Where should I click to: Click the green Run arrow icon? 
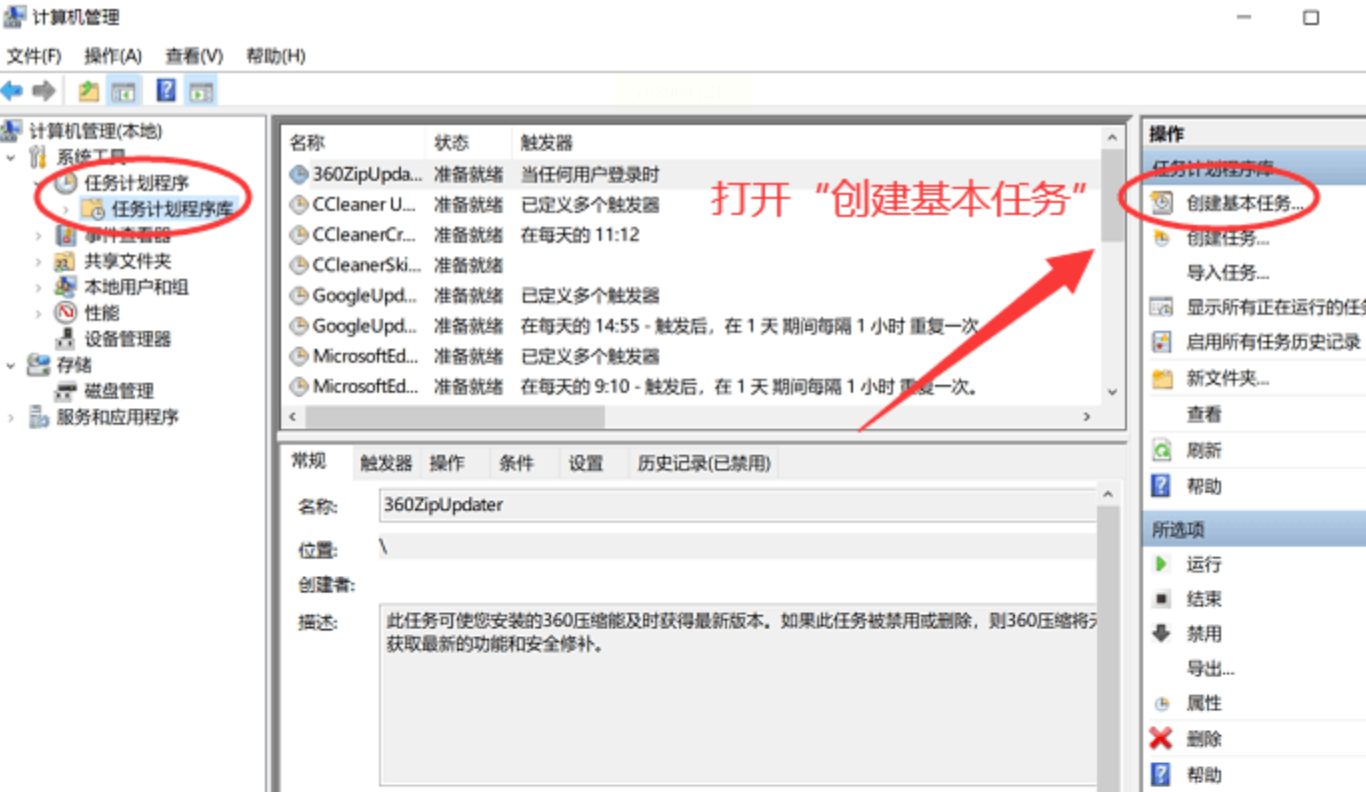pyautogui.click(x=1161, y=564)
